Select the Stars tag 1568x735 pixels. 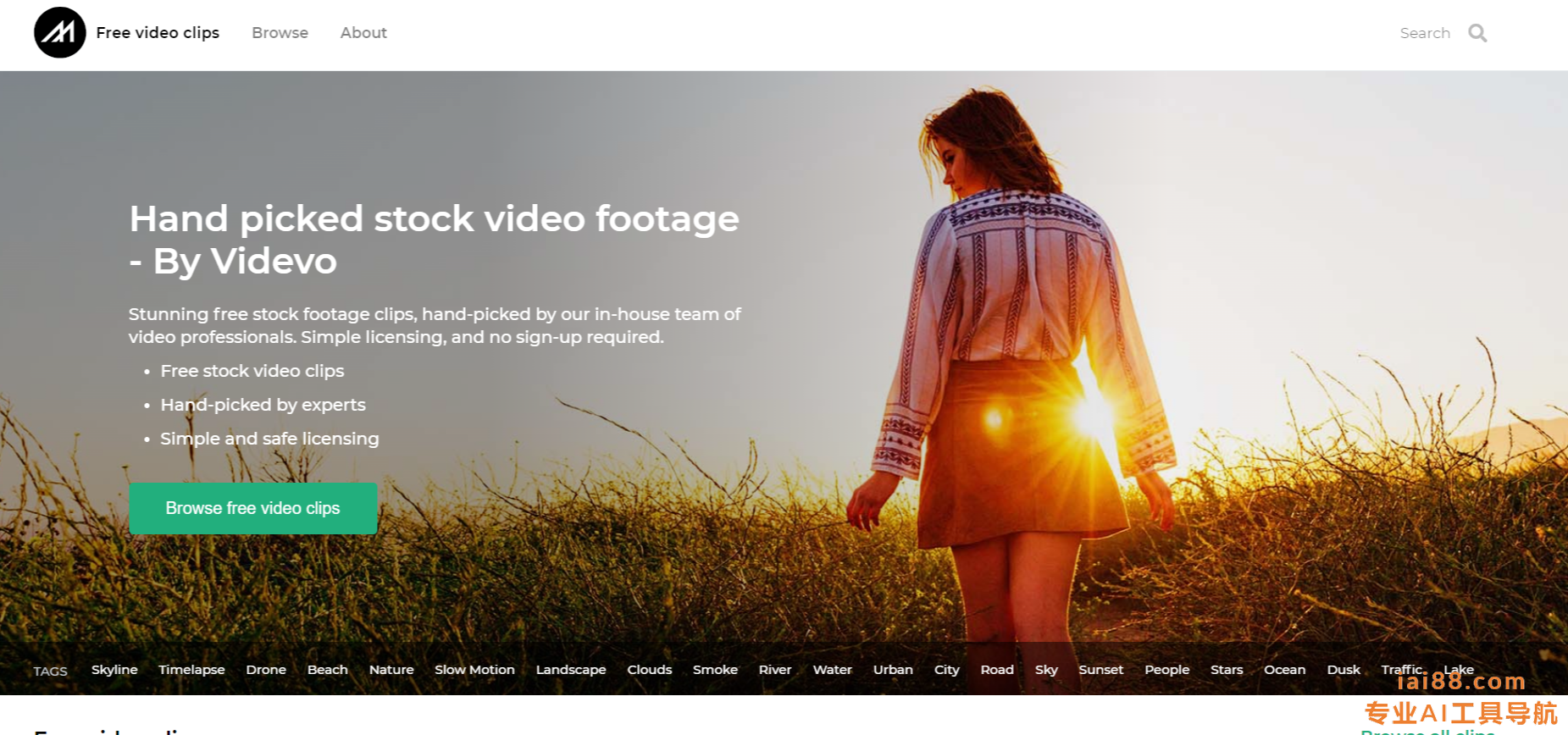1227,669
